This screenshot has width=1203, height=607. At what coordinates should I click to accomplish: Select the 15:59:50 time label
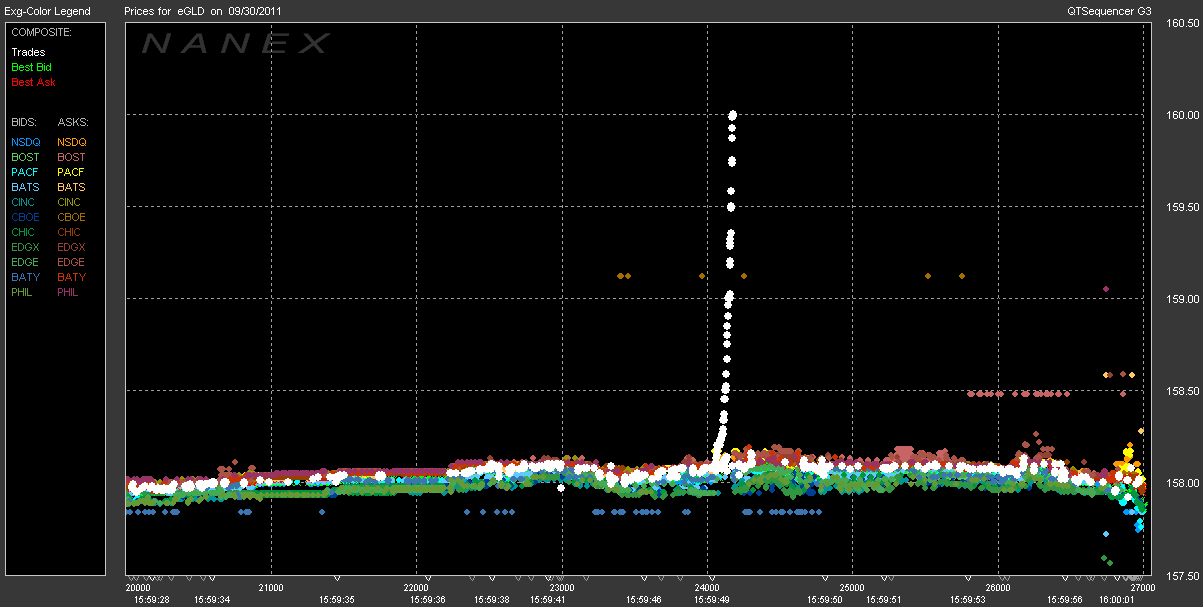[826, 600]
